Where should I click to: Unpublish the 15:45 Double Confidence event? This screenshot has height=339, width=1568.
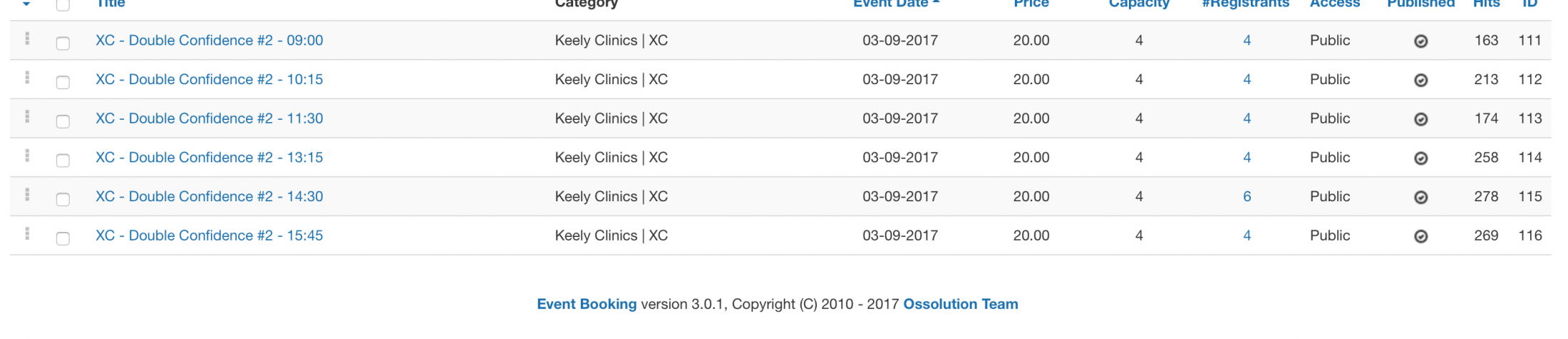pyautogui.click(x=1420, y=237)
